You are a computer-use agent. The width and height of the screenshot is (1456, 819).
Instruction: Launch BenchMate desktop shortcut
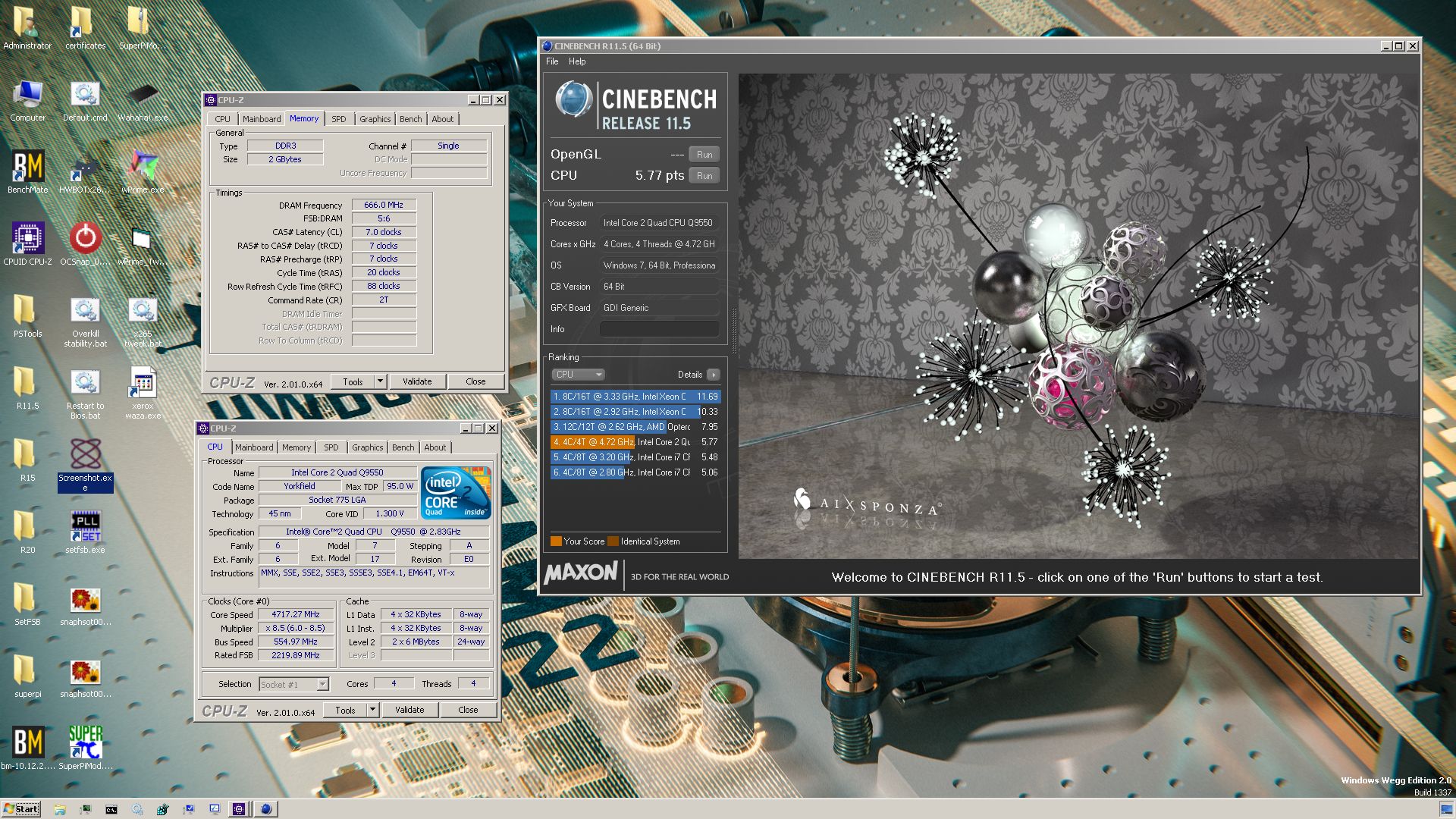click(27, 172)
